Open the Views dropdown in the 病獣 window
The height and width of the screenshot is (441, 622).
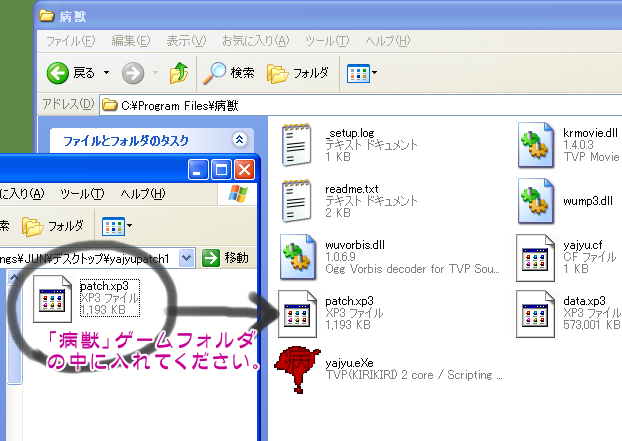tap(361, 73)
